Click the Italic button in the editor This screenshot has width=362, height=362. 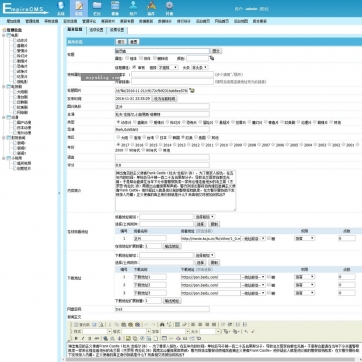(82, 338)
